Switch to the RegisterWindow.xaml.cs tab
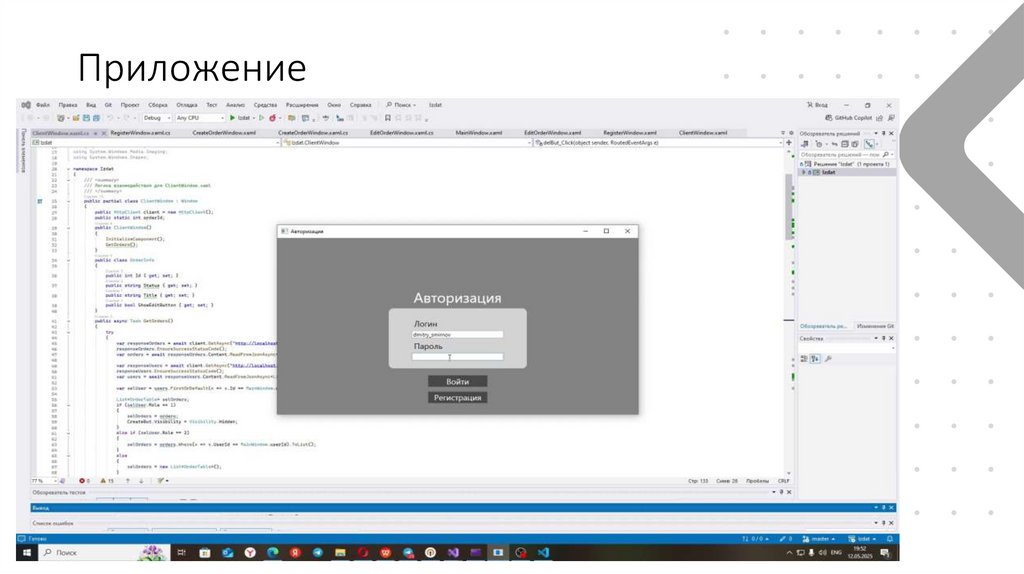Viewport: 1024px width, 574px height. [140, 133]
